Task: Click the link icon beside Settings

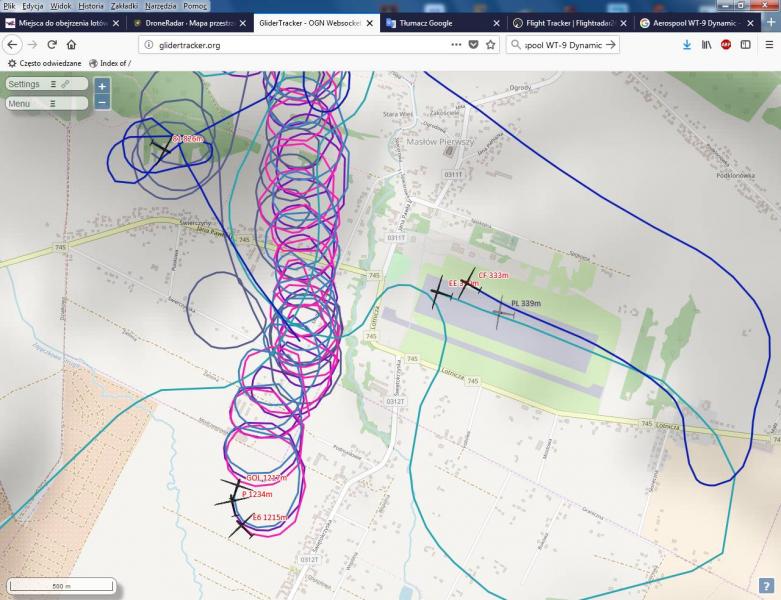Action: tap(65, 85)
